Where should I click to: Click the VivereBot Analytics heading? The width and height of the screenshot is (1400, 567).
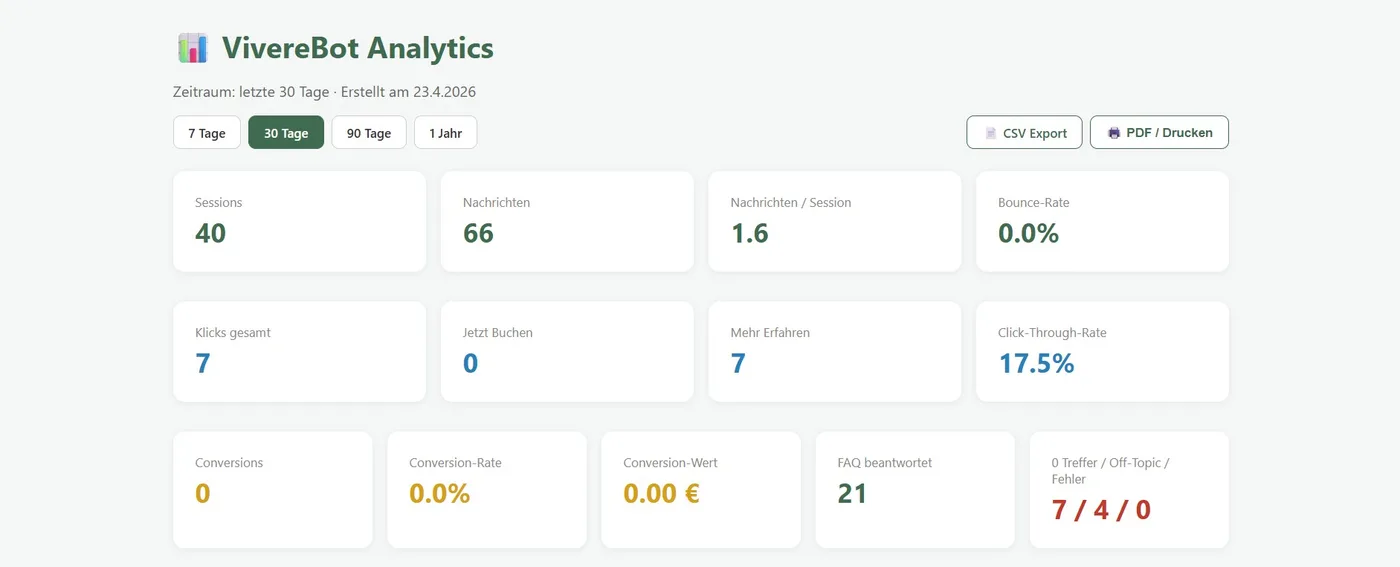(x=357, y=48)
